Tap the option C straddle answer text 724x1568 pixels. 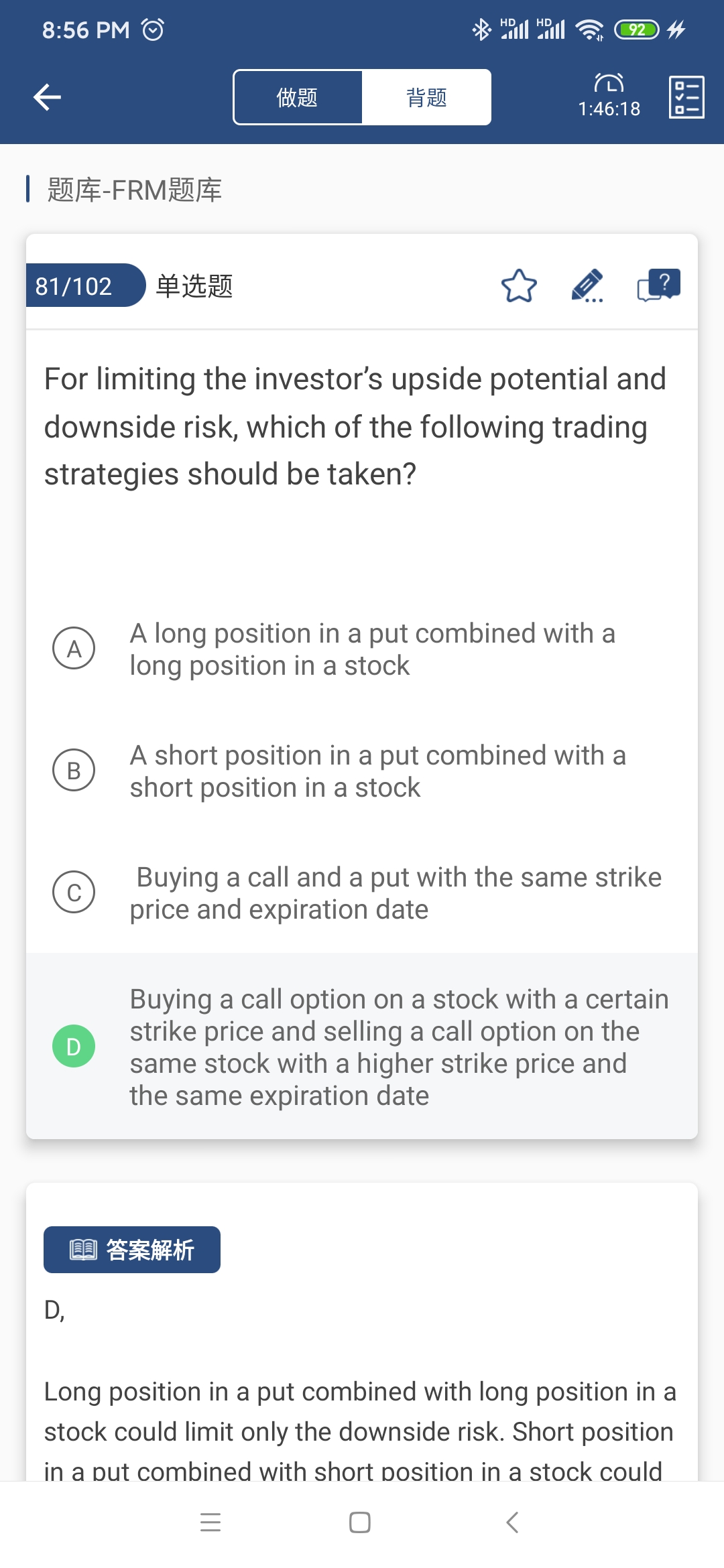click(396, 893)
